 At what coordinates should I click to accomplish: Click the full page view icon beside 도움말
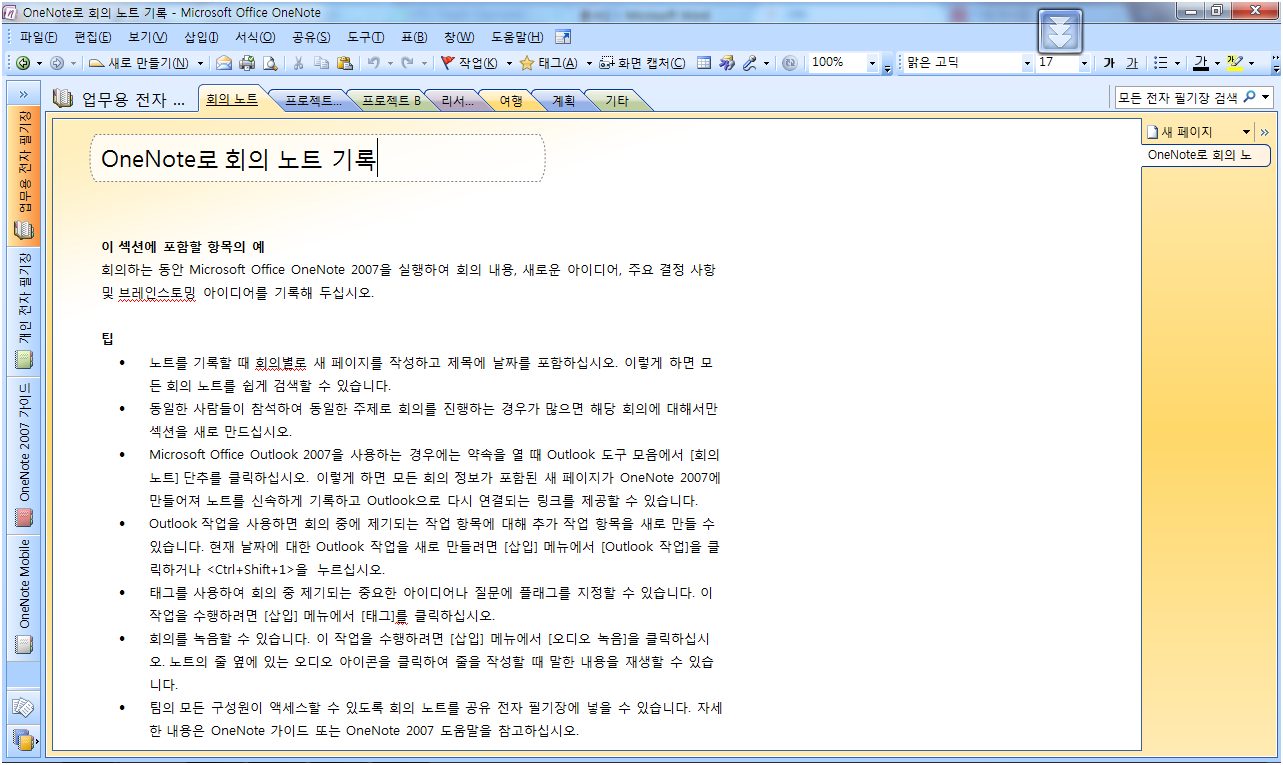[x=563, y=37]
